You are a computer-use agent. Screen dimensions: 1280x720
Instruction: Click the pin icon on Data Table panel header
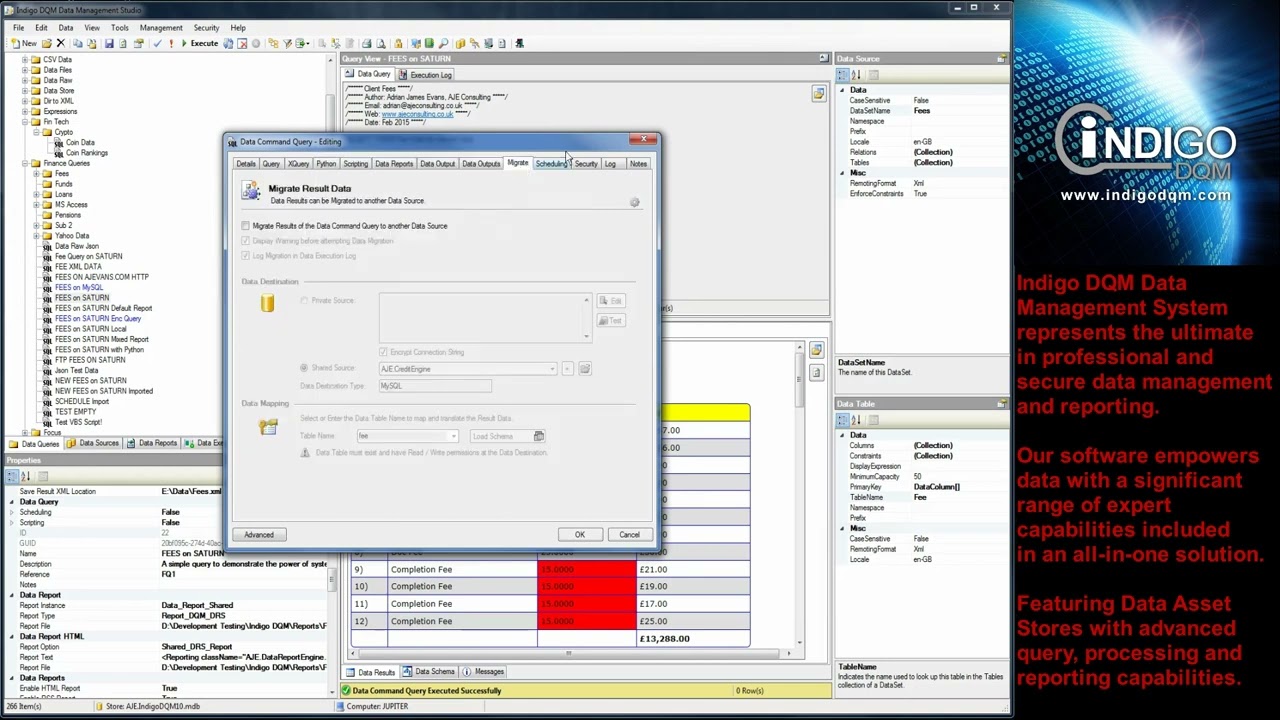click(x=1001, y=404)
